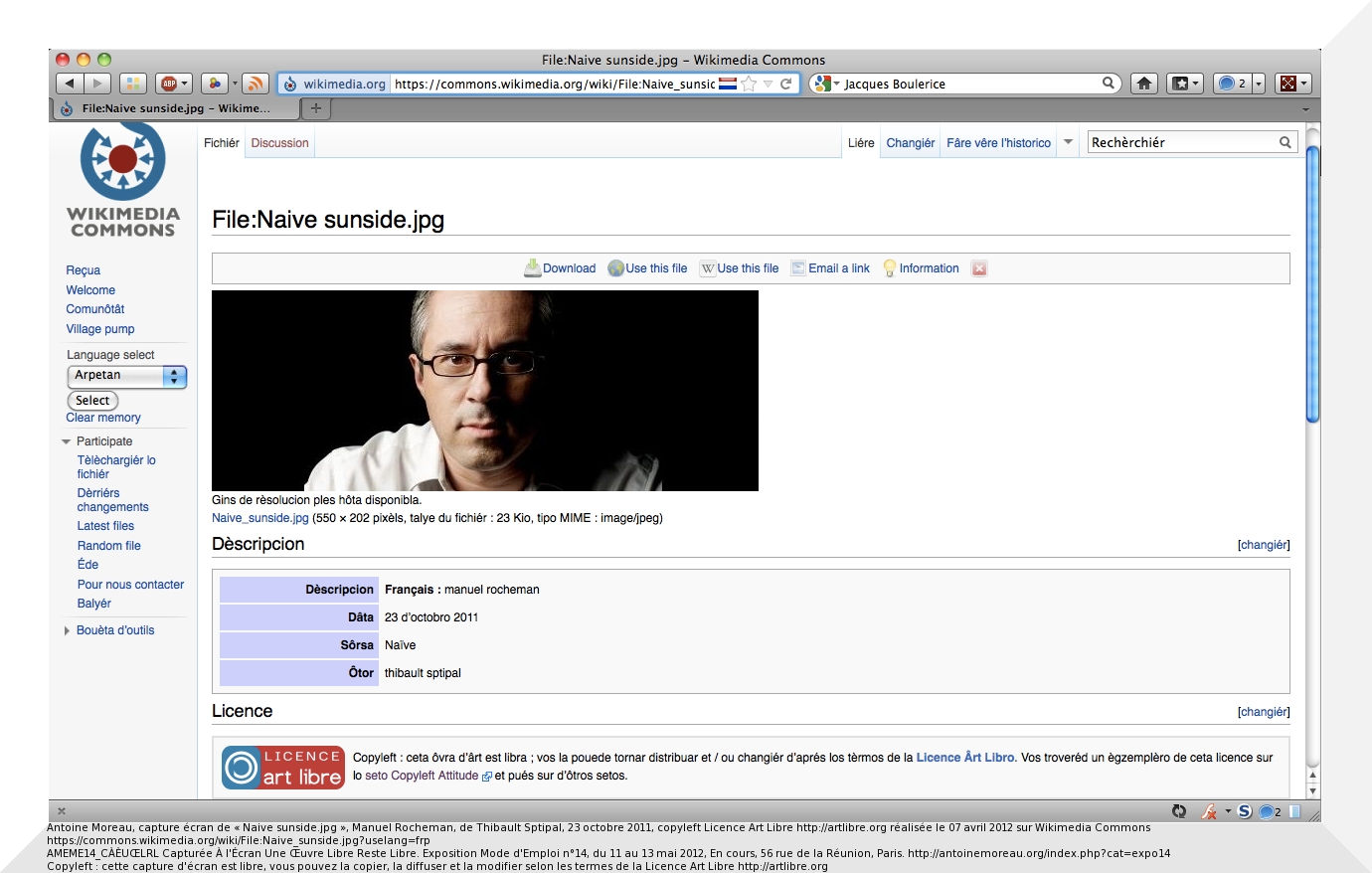This screenshot has width=1372, height=873.
Task: Open the colored tiles toolbar button
Action: (x=133, y=84)
